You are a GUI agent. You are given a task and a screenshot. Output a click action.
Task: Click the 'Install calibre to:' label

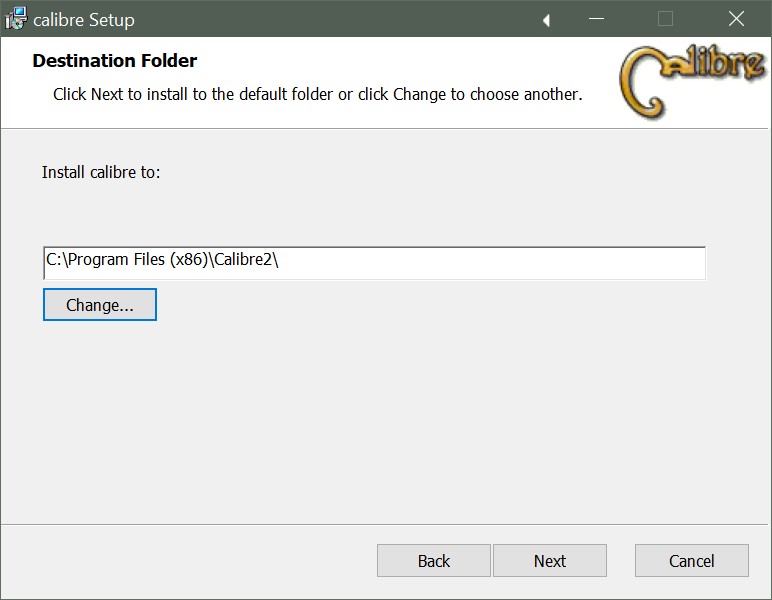click(x=101, y=172)
